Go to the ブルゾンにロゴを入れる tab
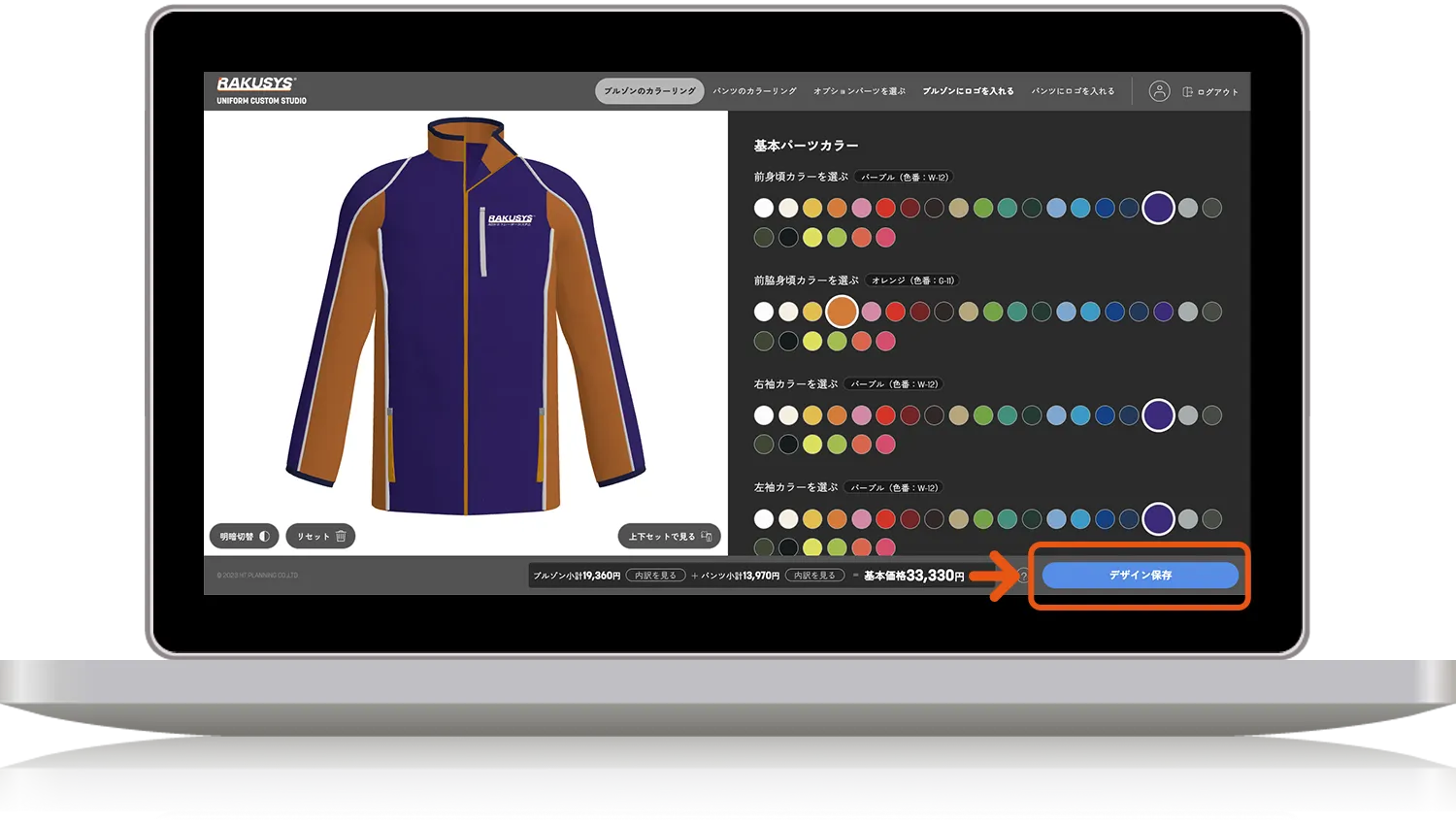 pos(968,91)
